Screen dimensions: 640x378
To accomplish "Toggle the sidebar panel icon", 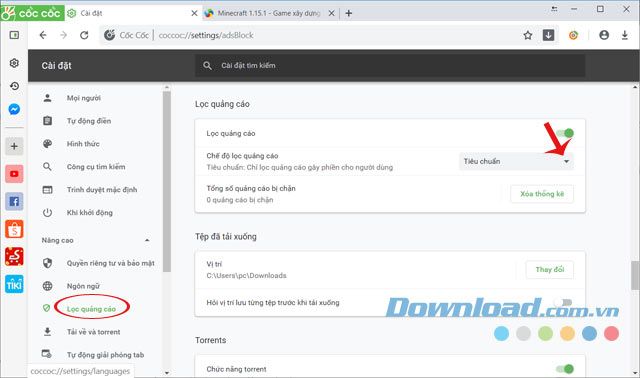I will pos(14,35).
